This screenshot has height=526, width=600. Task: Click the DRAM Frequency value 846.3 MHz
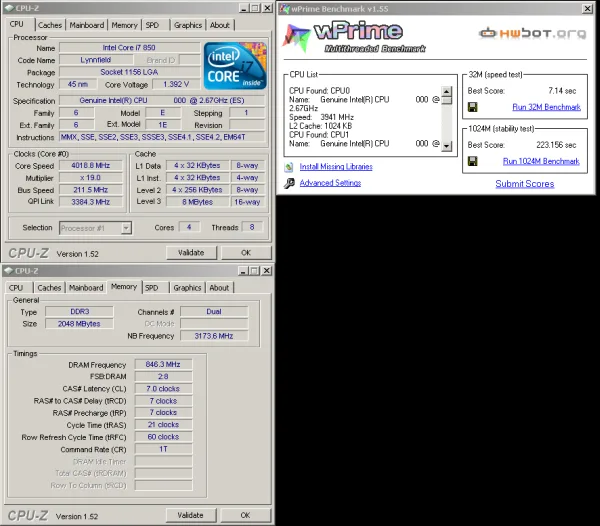pyautogui.click(x=163, y=365)
